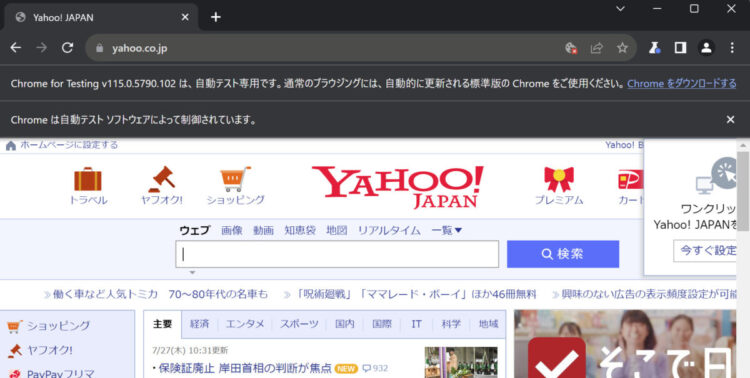Focus the Yahoo search input box
The height and width of the screenshot is (378, 750).
coord(337,254)
